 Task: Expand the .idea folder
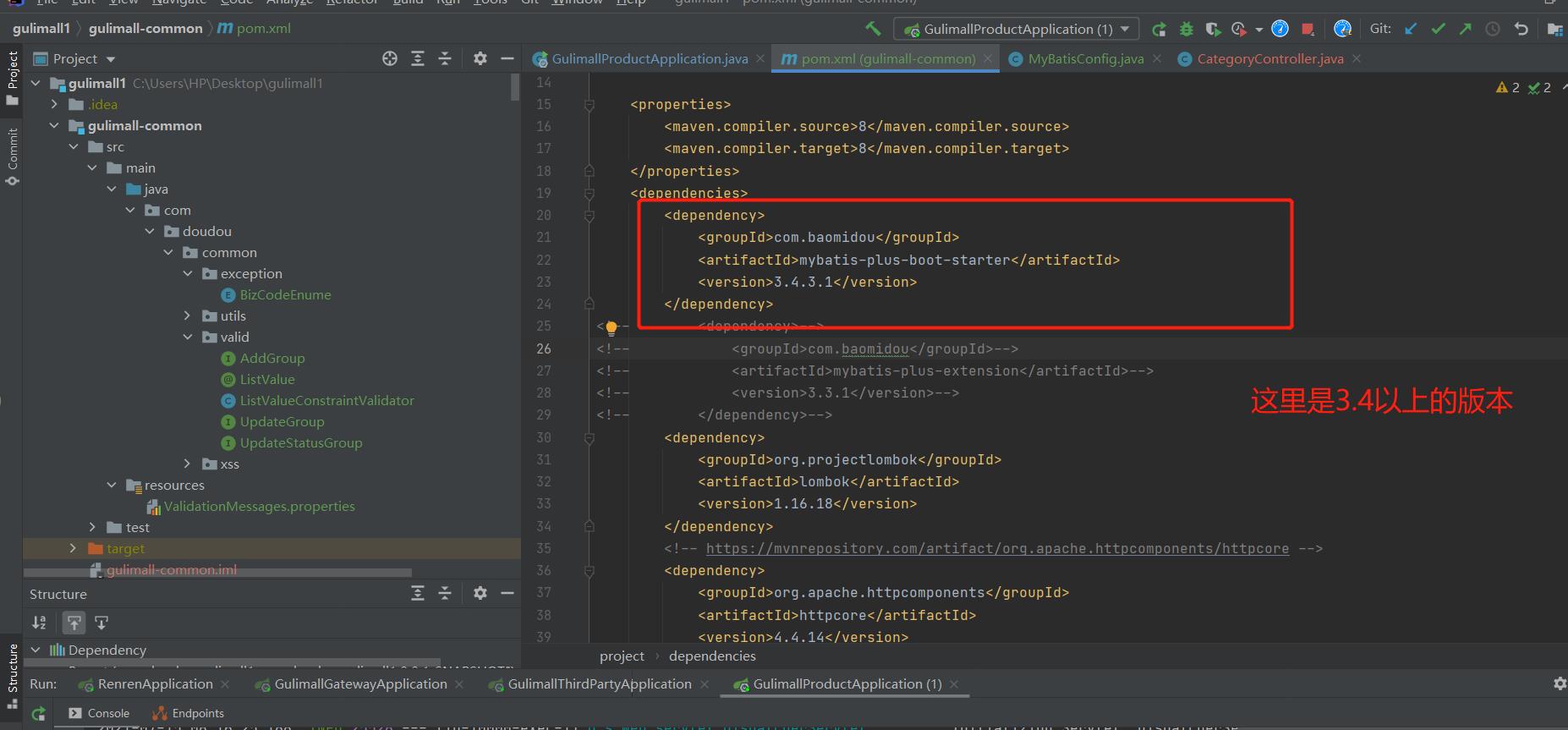click(x=55, y=104)
